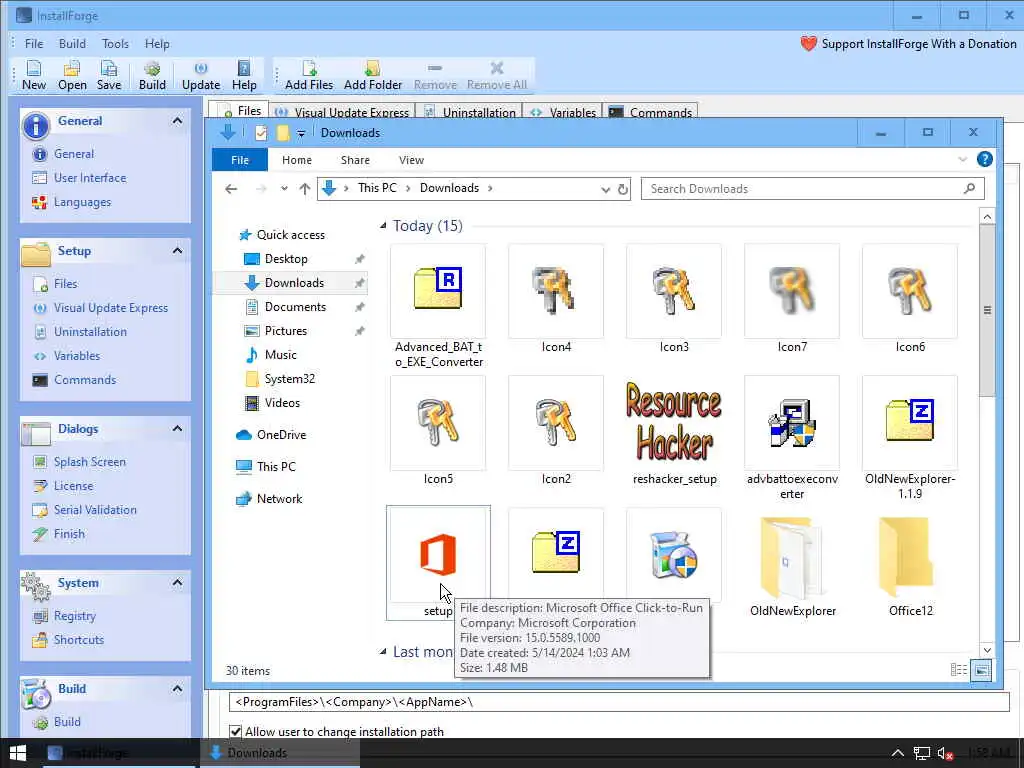Select Splash Screen dialog option

[x=89, y=462]
